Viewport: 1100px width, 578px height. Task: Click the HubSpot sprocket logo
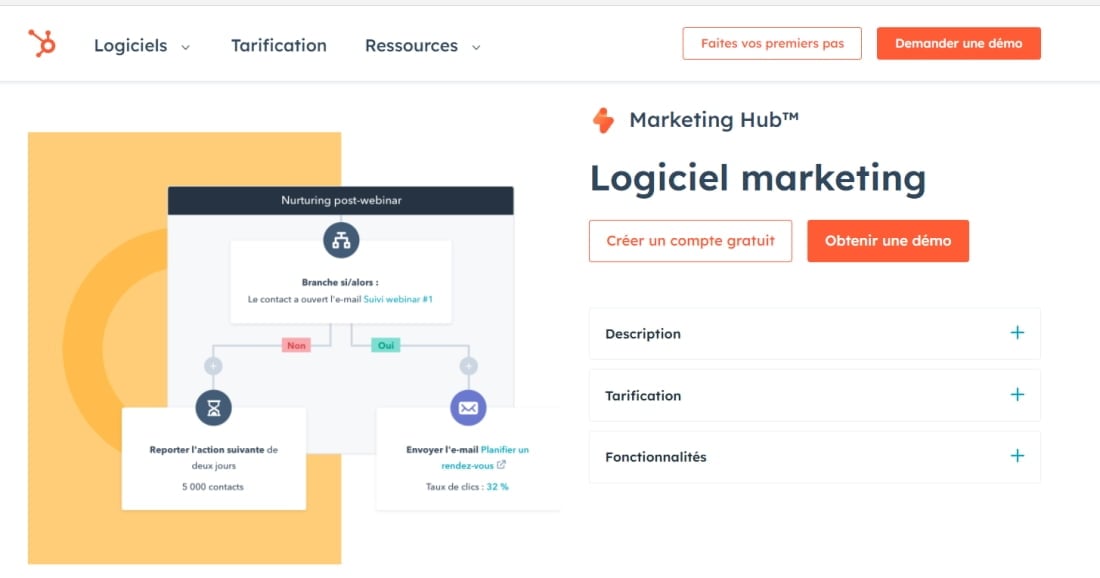[x=42, y=43]
